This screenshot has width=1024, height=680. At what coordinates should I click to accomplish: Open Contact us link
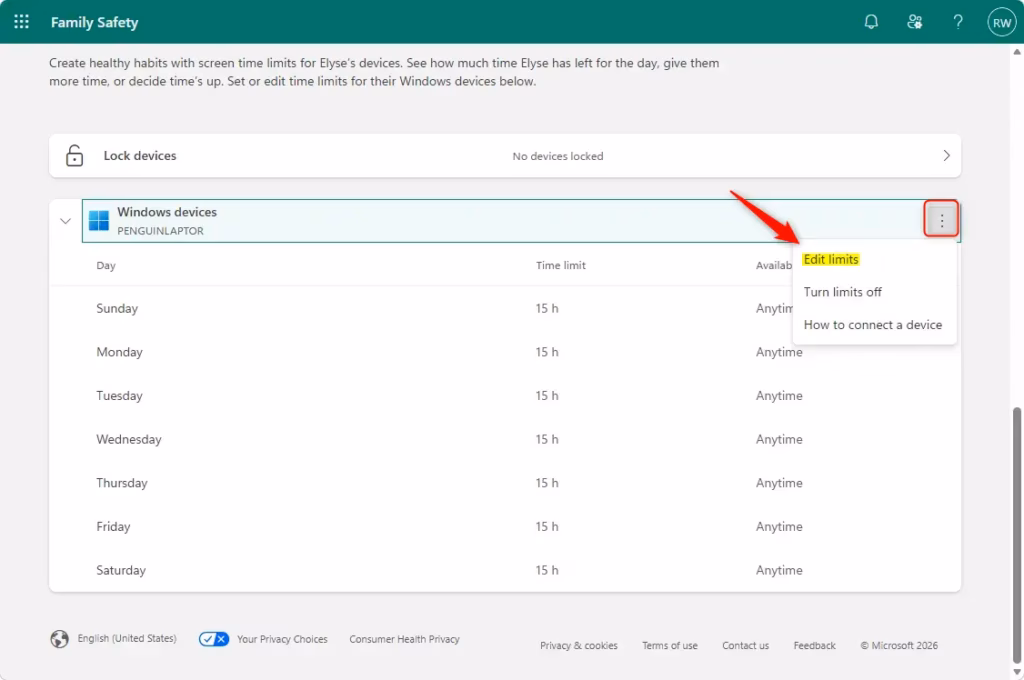(x=745, y=645)
